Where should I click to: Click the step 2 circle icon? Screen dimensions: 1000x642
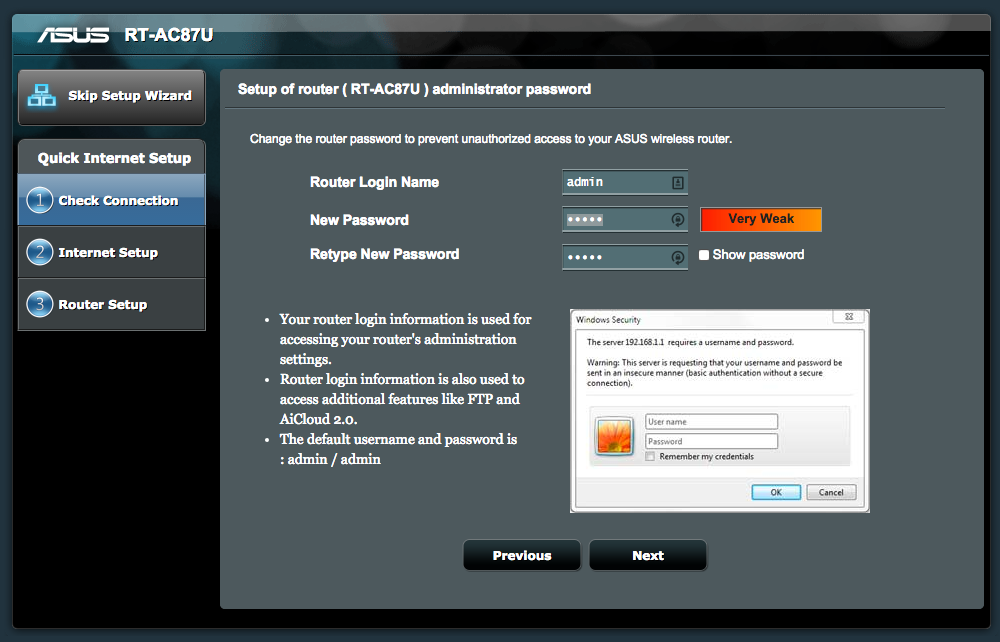coord(40,252)
